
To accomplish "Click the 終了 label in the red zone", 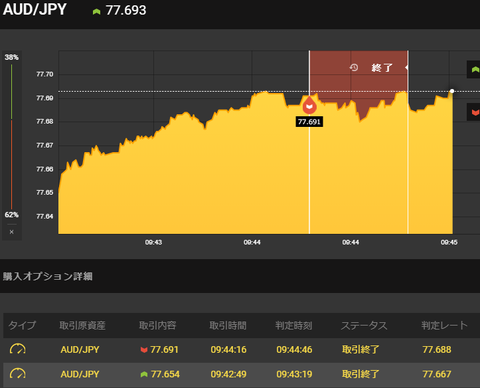I will [x=382, y=68].
